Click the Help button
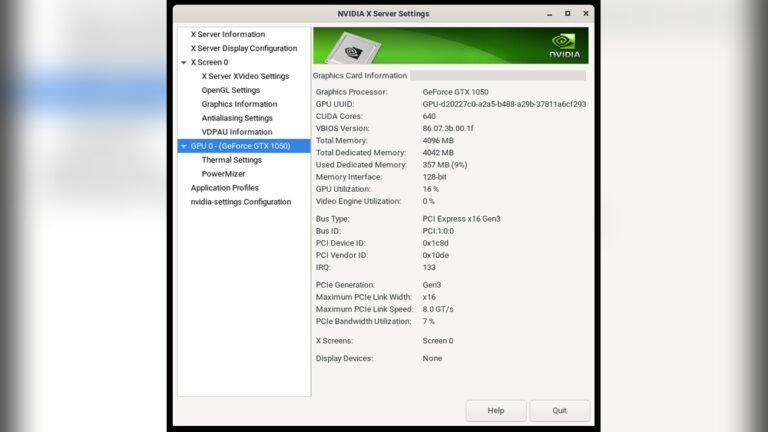 click(496, 410)
